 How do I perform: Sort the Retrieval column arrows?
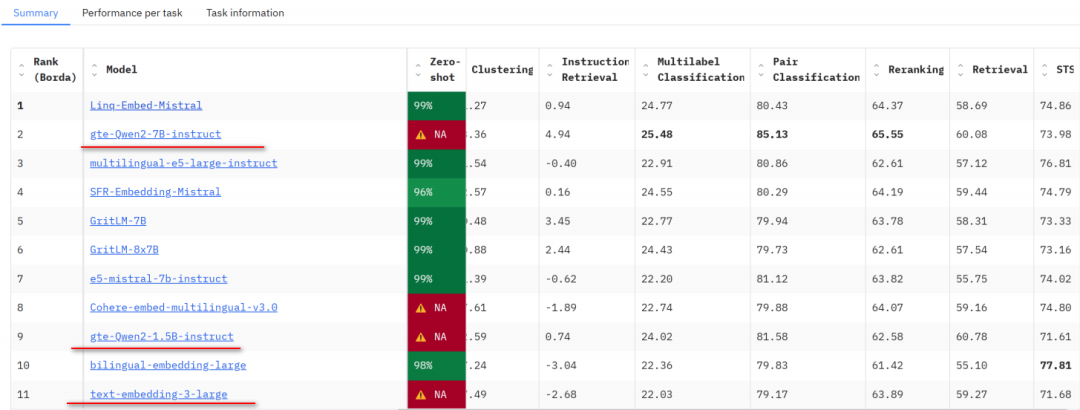point(960,70)
